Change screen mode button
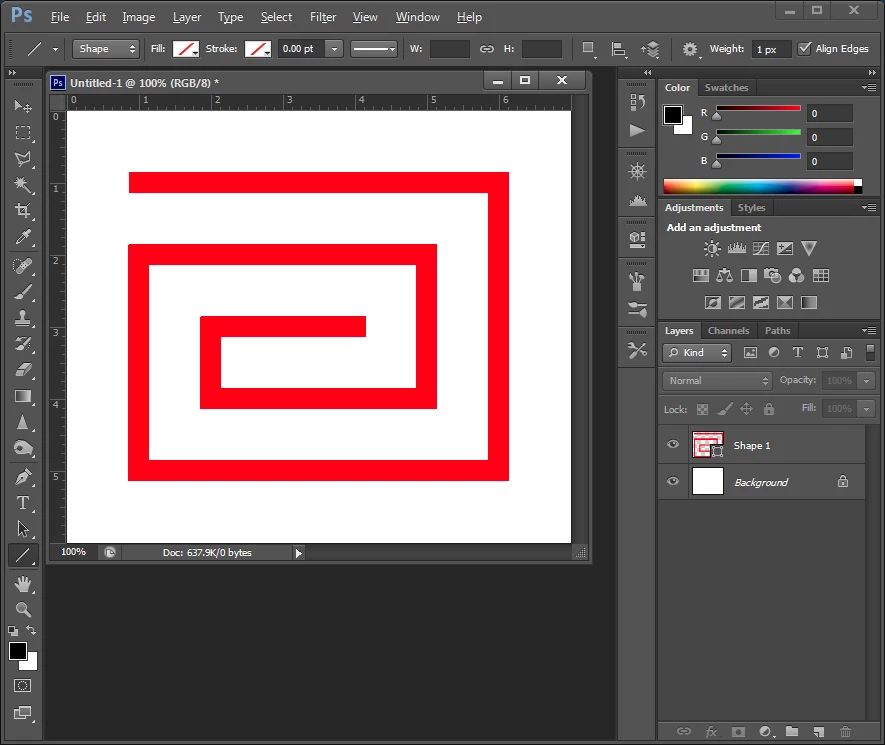Screen dimensions: 885x745 click(23, 712)
